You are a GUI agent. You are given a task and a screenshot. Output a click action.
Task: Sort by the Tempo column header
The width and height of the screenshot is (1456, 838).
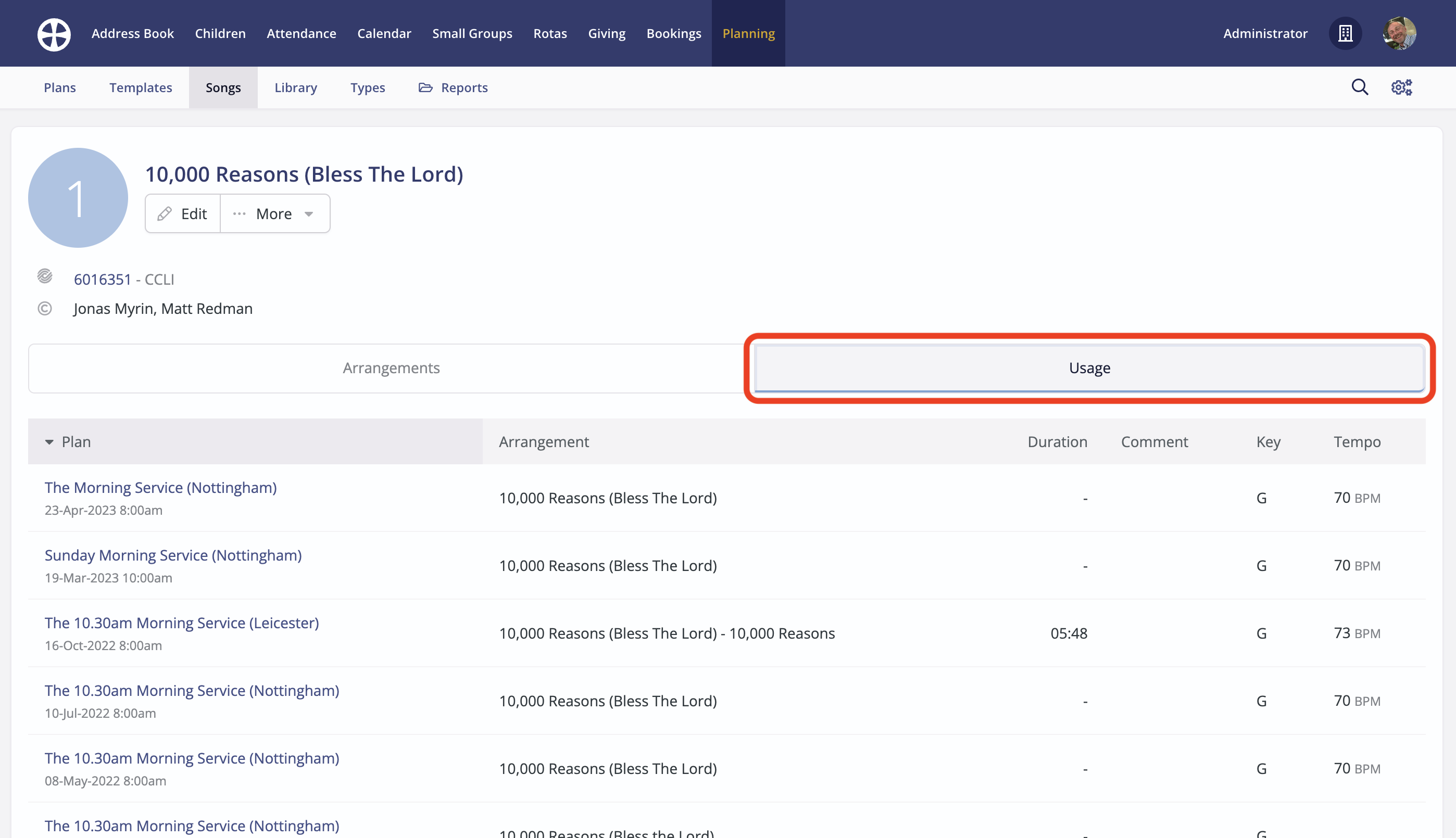1357,442
